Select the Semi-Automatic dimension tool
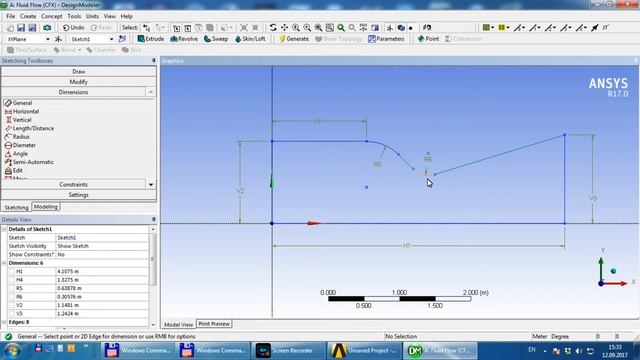Screen dimensions: 640x360 coord(29,162)
